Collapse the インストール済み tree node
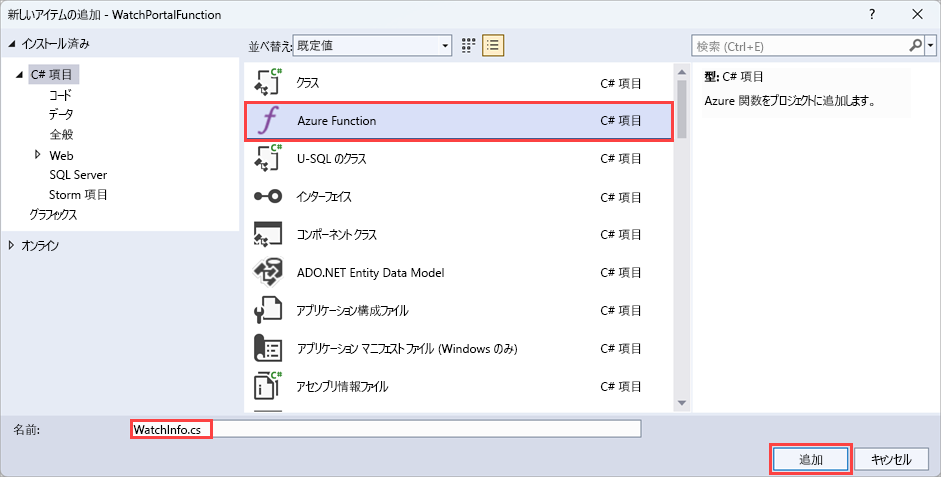941x477 pixels. point(11,44)
